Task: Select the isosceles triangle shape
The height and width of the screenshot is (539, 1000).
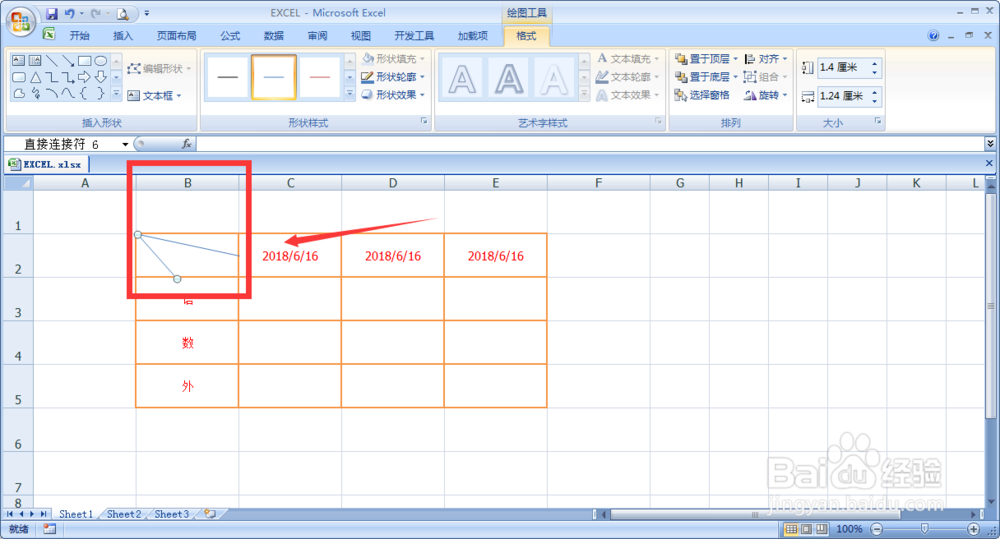Action: [x=35, y=77]
